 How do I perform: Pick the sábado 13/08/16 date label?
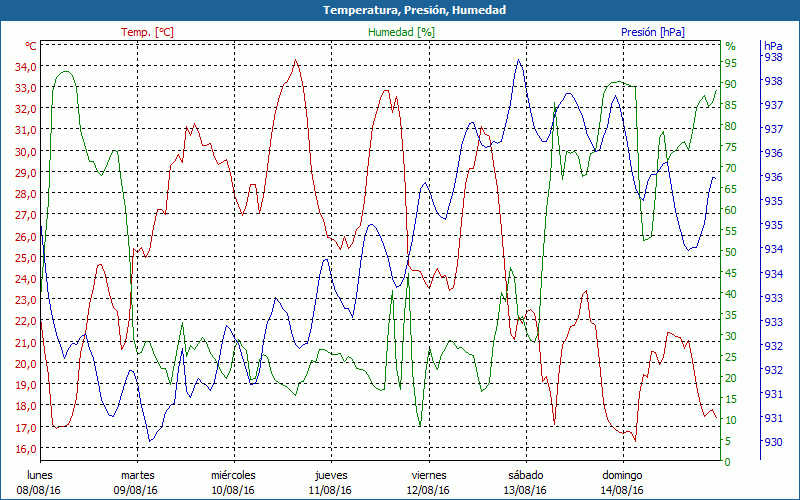click(x=525, y=482)
